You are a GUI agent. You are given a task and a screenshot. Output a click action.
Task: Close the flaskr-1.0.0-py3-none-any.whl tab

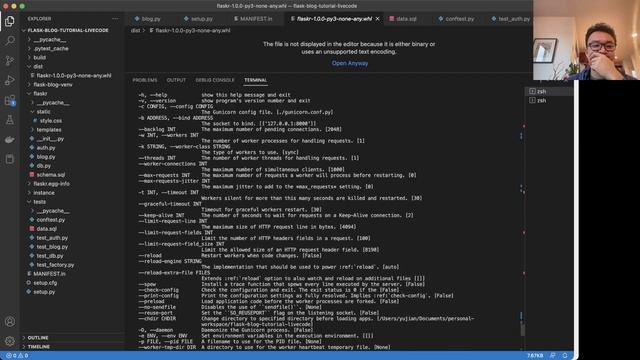point(378,19)
